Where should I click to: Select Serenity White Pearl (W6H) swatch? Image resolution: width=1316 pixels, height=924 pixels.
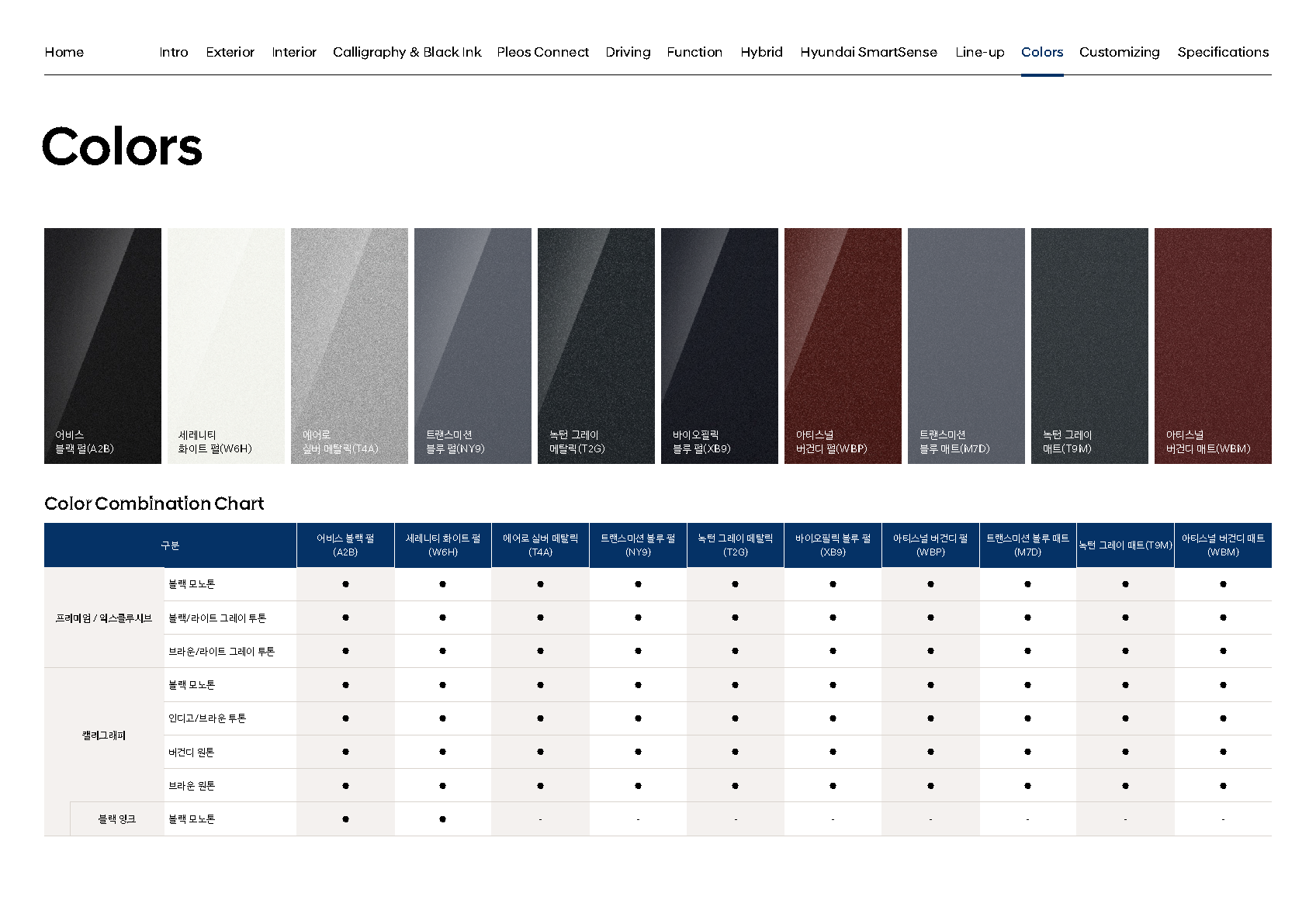(x=226, y=346)
